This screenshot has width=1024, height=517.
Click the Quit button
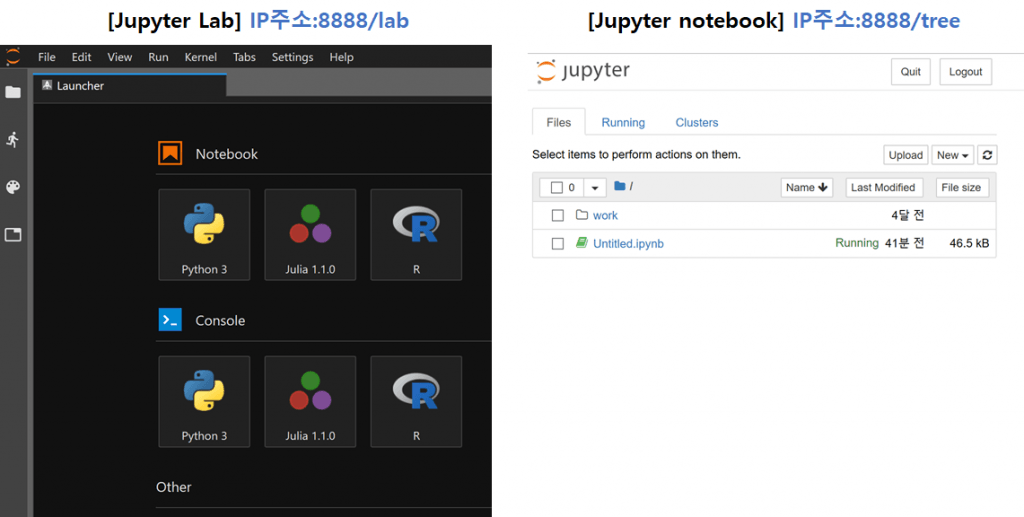(x=911, y=72)
